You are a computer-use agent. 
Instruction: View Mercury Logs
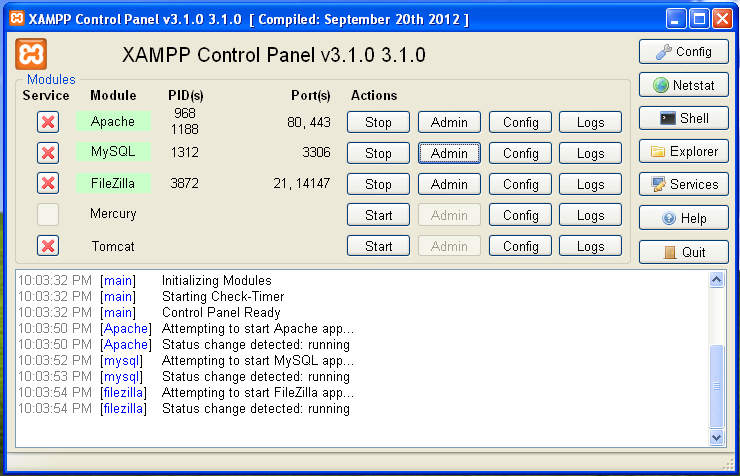pyautogui.click(x=590, y=215)
